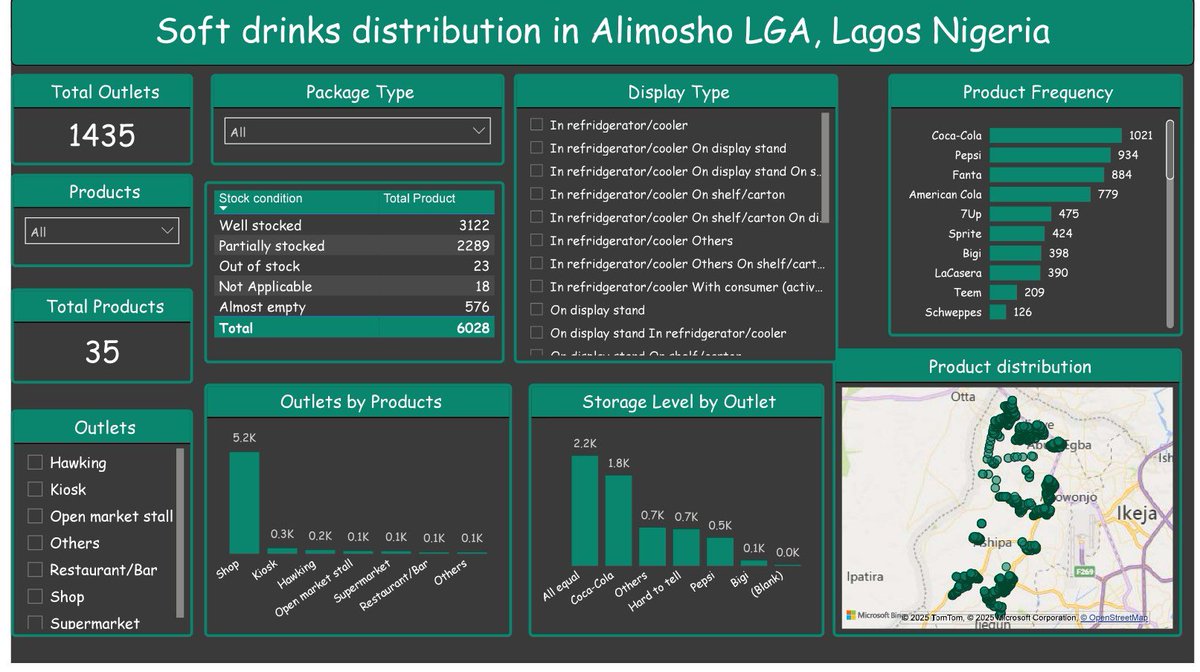Click the Bigi frequency bar
This screenshot has height=672, width=1200.
pyautogui.click(x=1015, y=253)
